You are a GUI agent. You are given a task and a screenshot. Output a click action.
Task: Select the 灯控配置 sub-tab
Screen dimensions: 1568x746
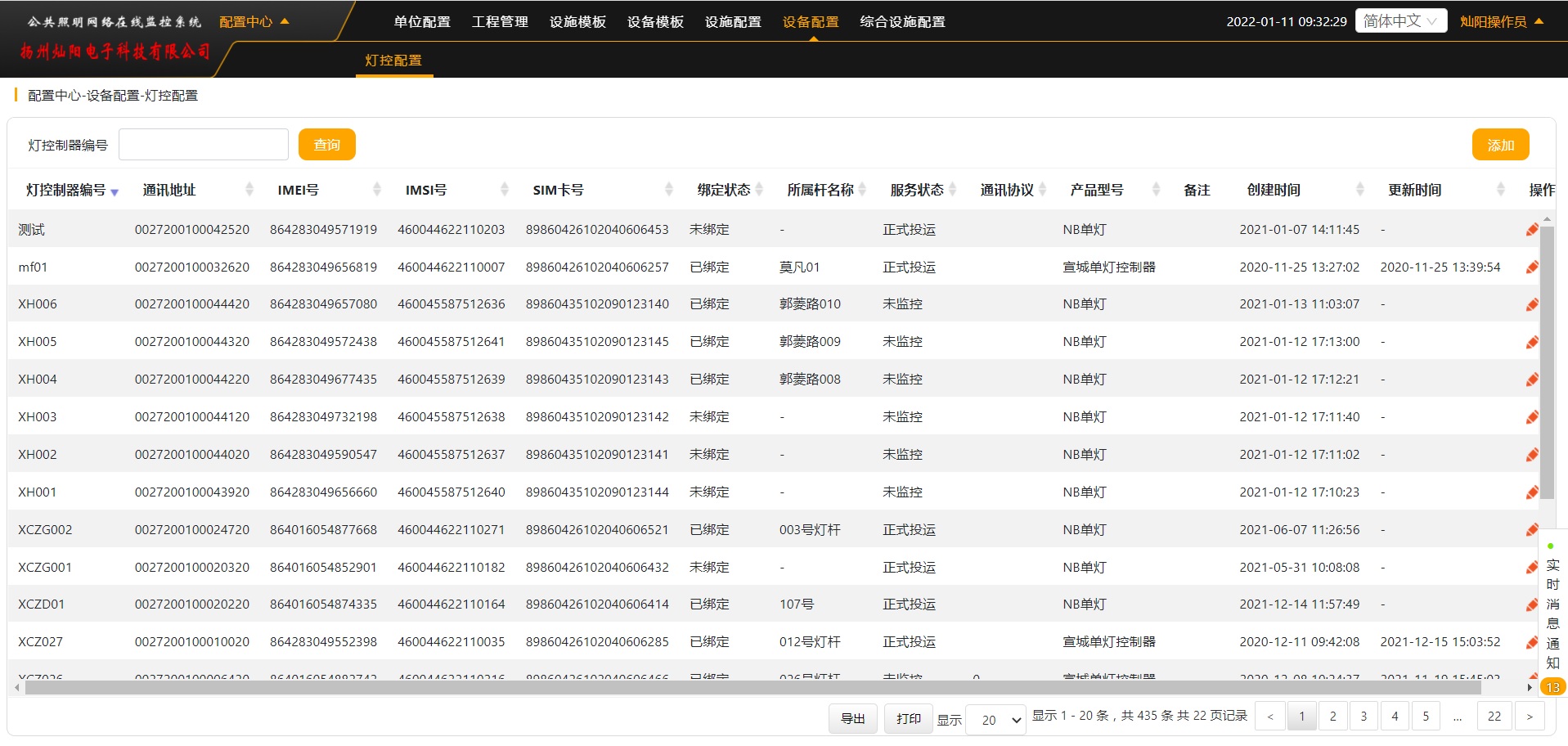pos(393,61)
